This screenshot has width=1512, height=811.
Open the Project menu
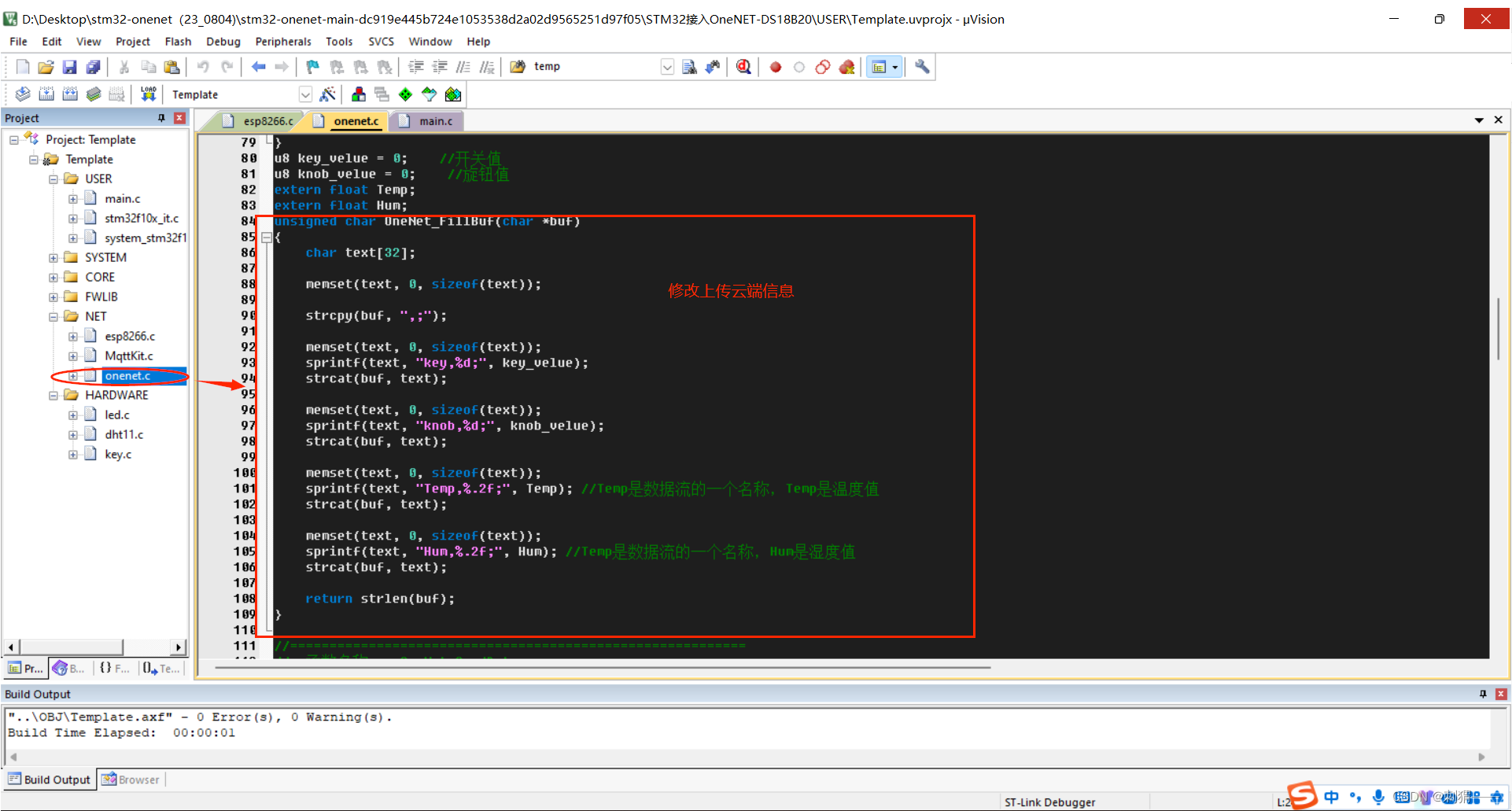132,42
